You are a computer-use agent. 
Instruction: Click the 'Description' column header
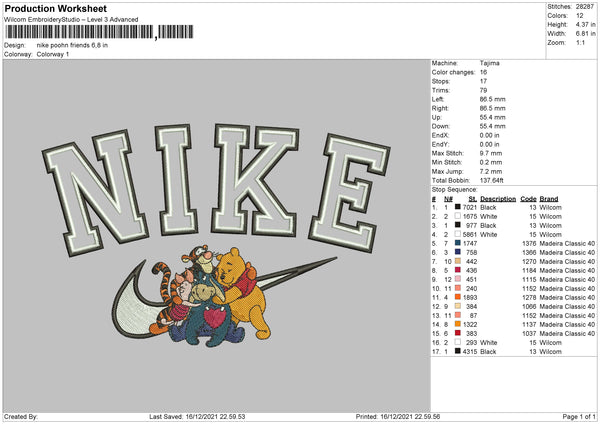coord(498,199)
